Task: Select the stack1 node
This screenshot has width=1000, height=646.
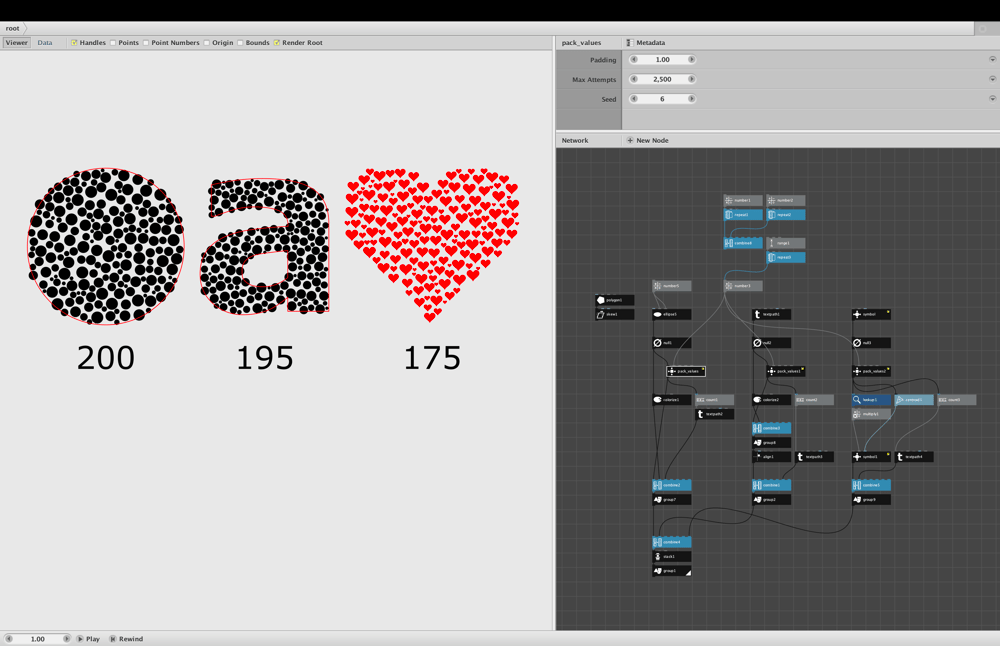Action: [x=672, y=557]
